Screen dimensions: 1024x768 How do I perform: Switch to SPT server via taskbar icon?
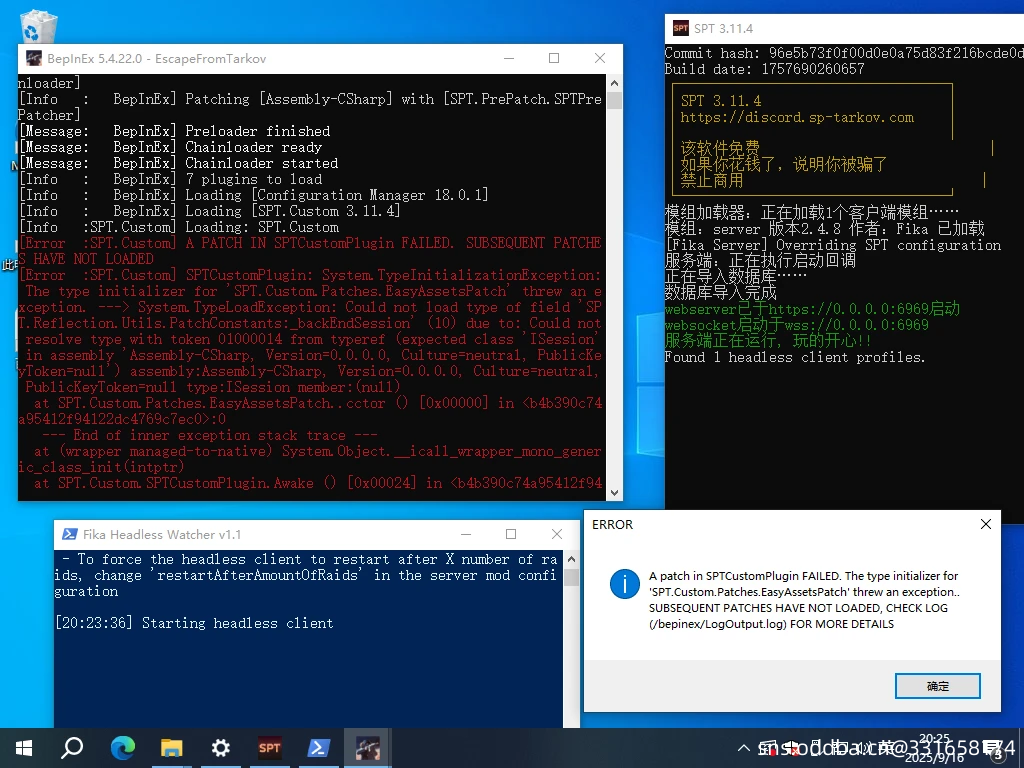(270, 748)
